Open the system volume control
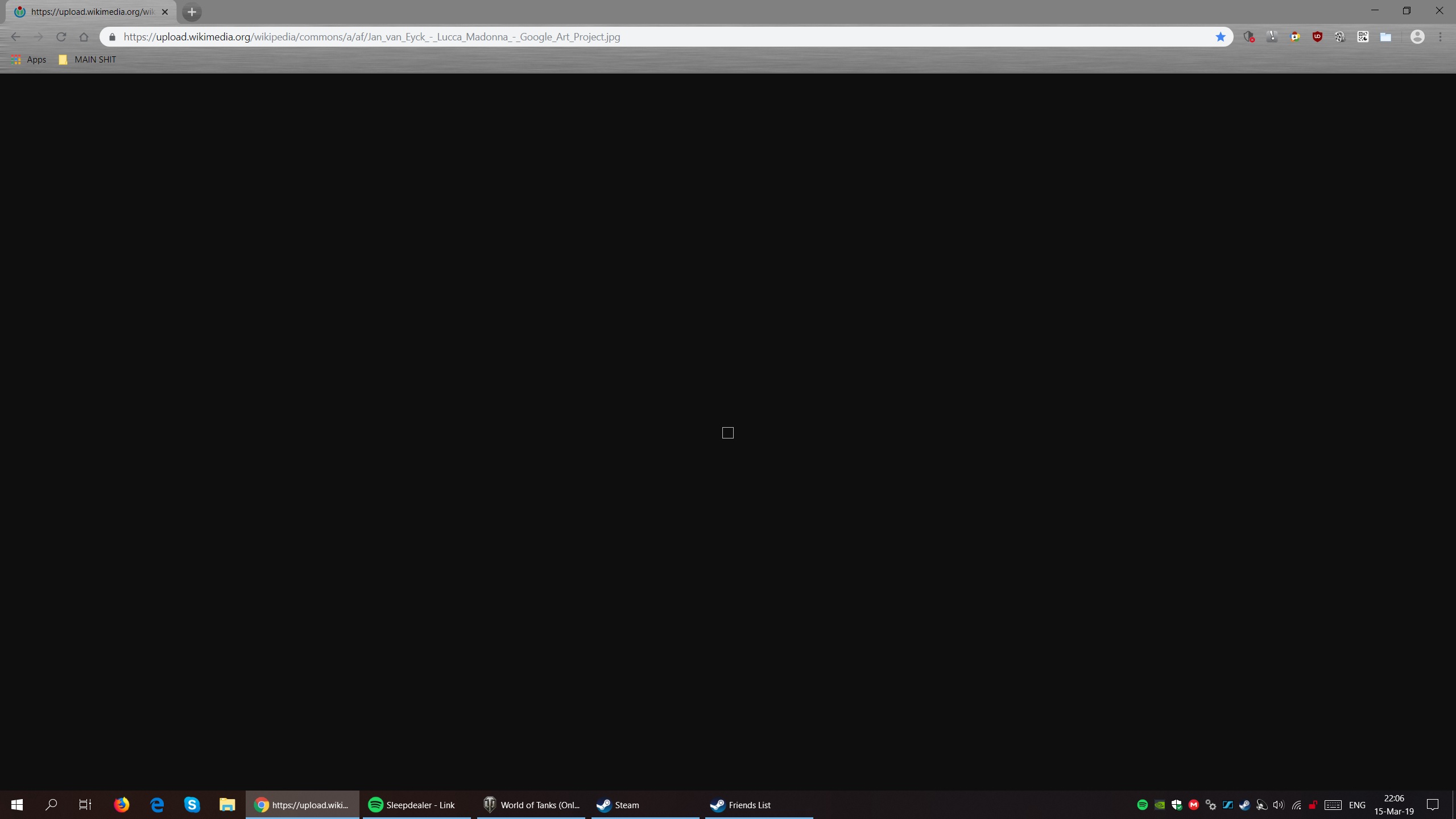Viewport: 1456px width, 819px height. [x=1279, y=805]
